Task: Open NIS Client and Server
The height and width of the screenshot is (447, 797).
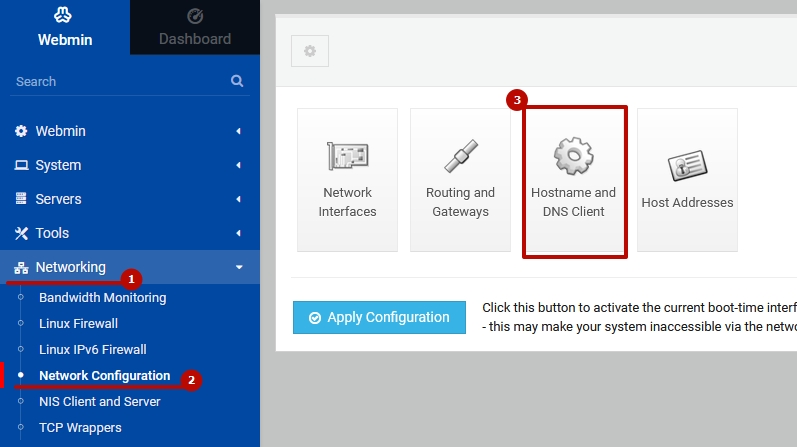Action: [100, 401]
